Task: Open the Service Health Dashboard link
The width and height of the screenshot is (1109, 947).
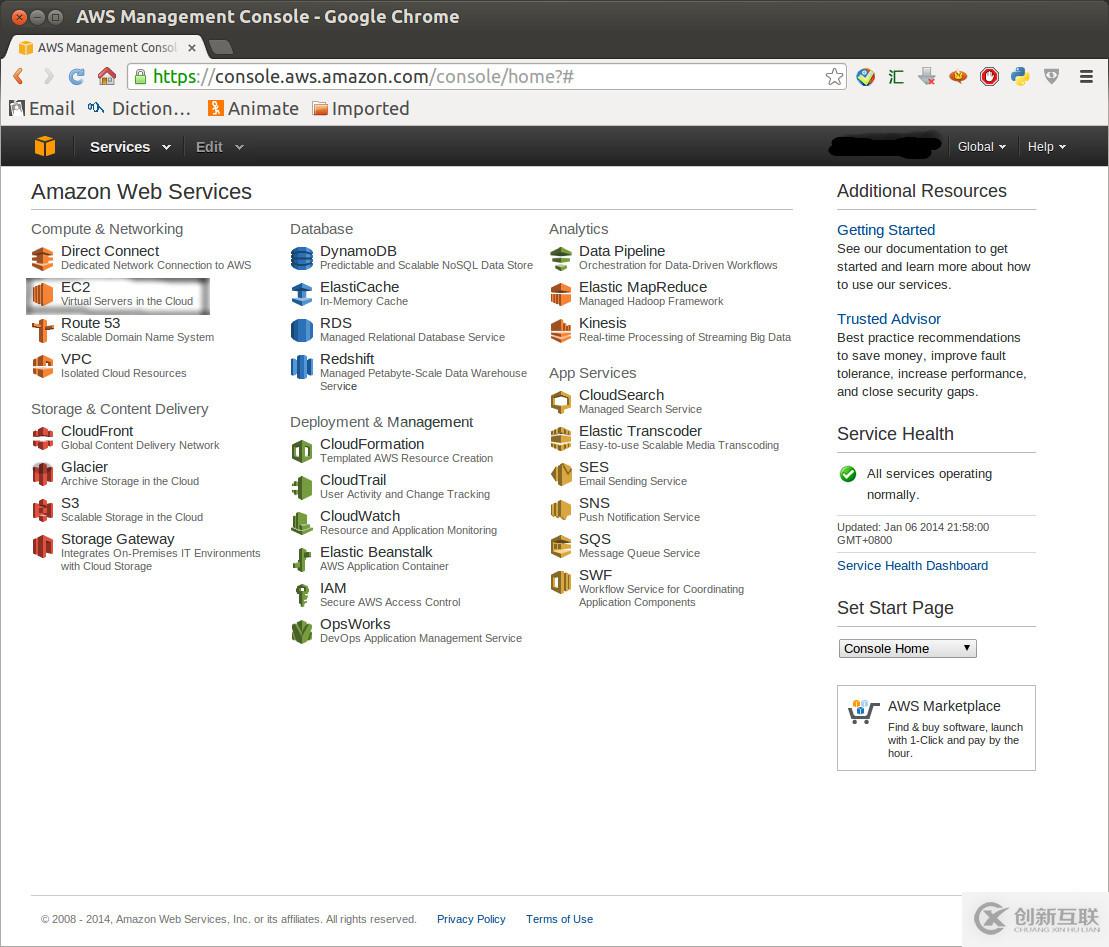Action: click(912, 566)
